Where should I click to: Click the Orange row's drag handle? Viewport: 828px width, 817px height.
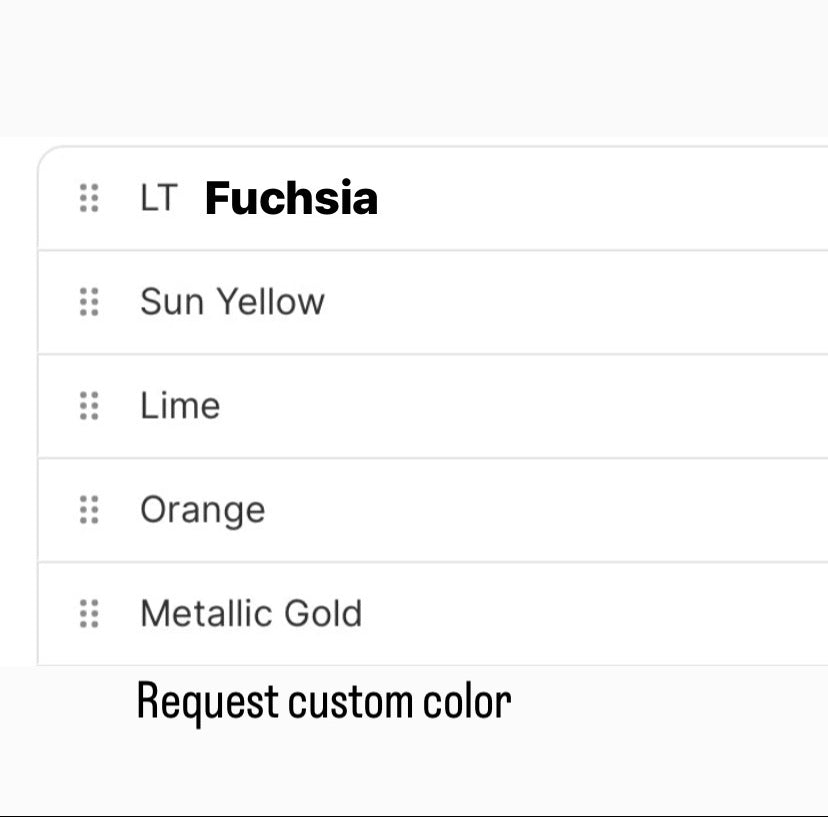tap(89, 510)
